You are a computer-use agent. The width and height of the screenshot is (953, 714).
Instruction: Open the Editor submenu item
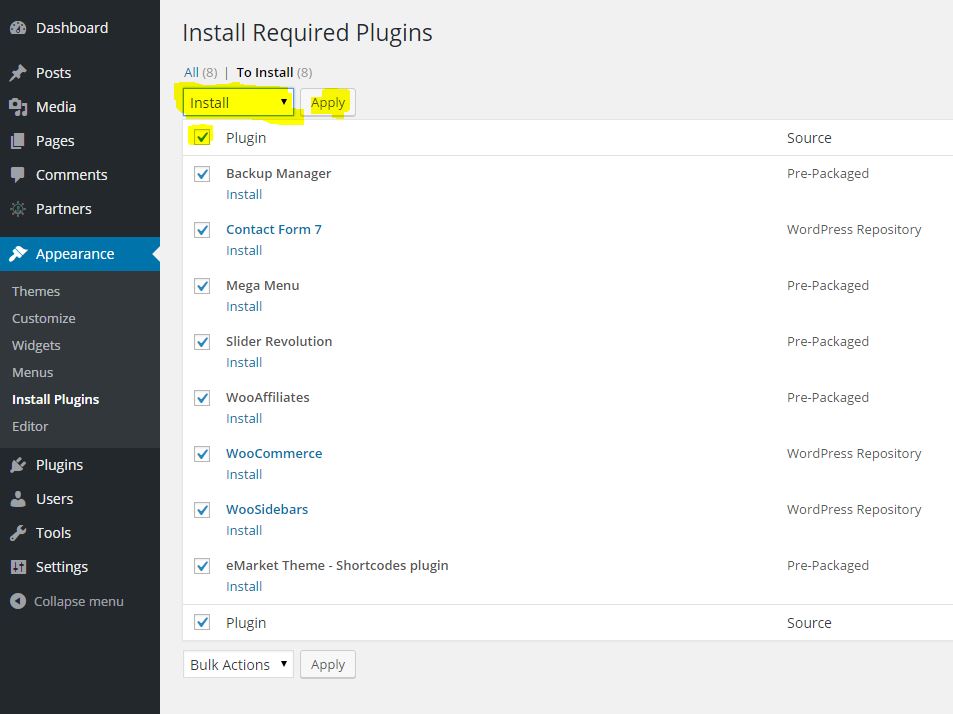(30, 427)
